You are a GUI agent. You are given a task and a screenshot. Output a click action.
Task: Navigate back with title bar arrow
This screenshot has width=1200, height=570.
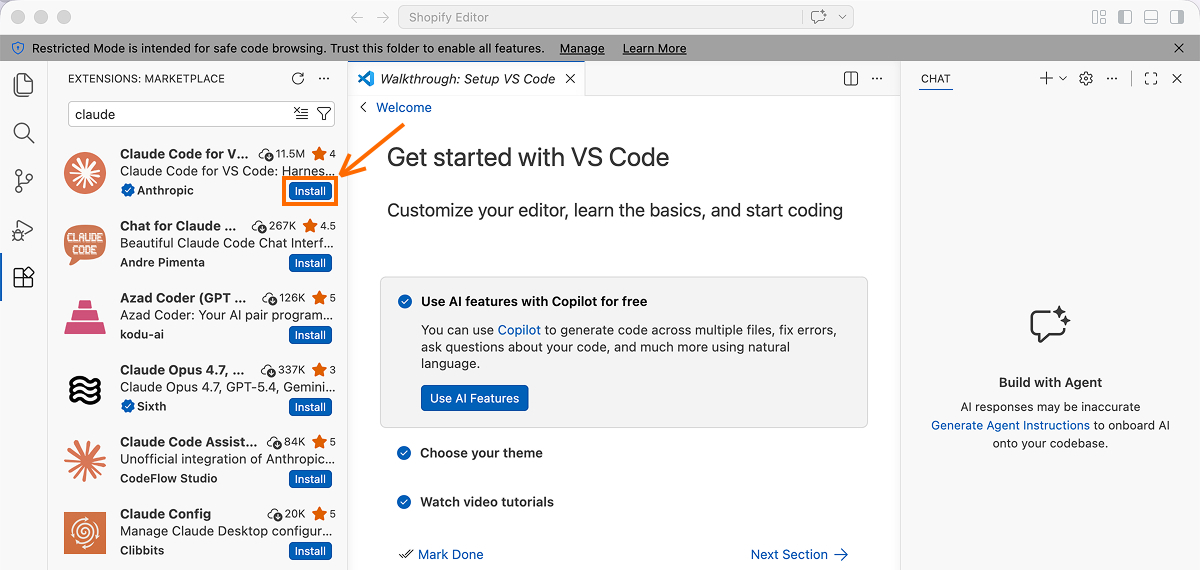(x=357, y=17)
